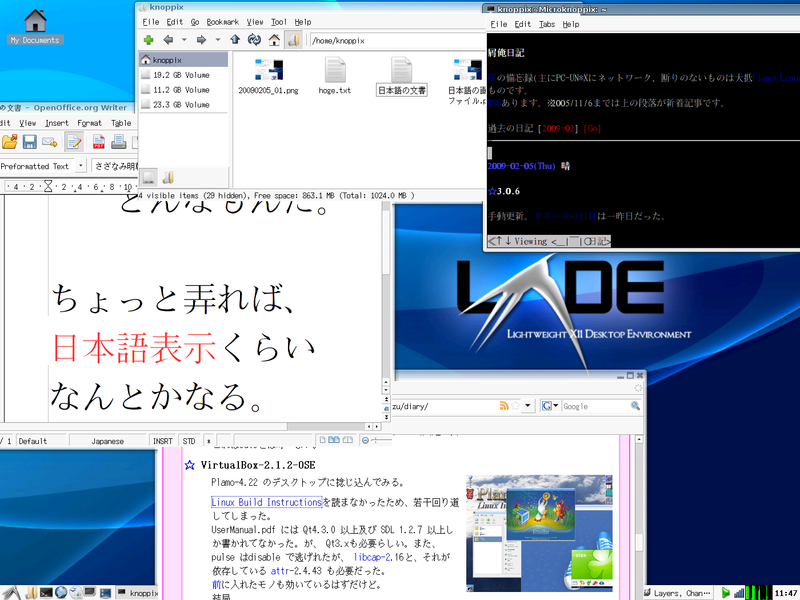Click the /home/knoppix path field

397,40
